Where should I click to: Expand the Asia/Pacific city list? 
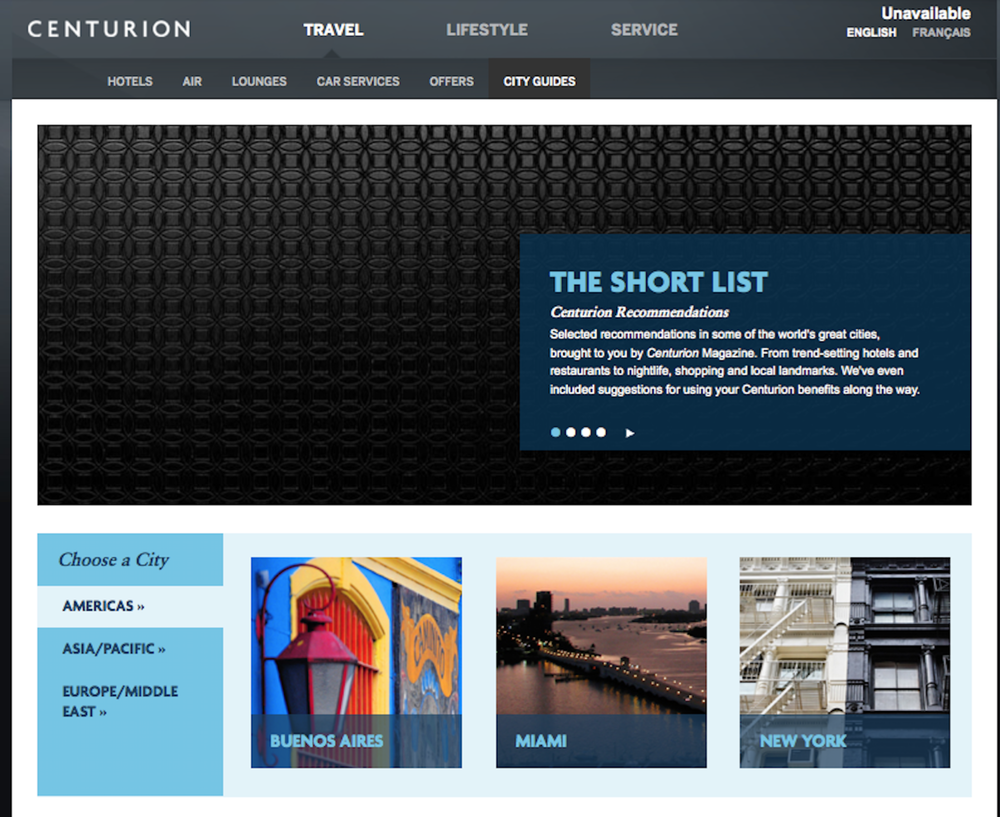coord(114,649)
